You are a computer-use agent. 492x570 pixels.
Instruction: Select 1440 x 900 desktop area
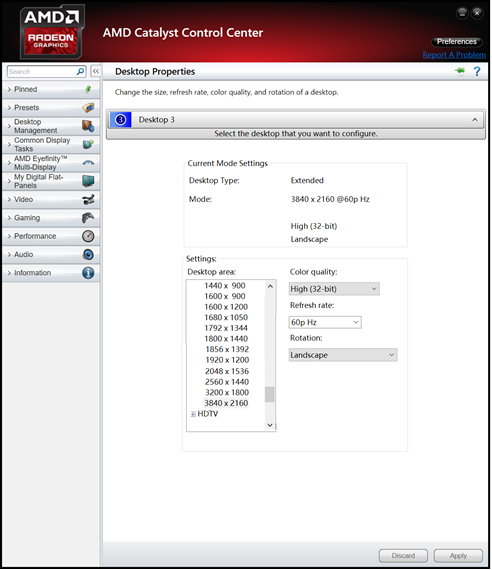click(225, 286)
